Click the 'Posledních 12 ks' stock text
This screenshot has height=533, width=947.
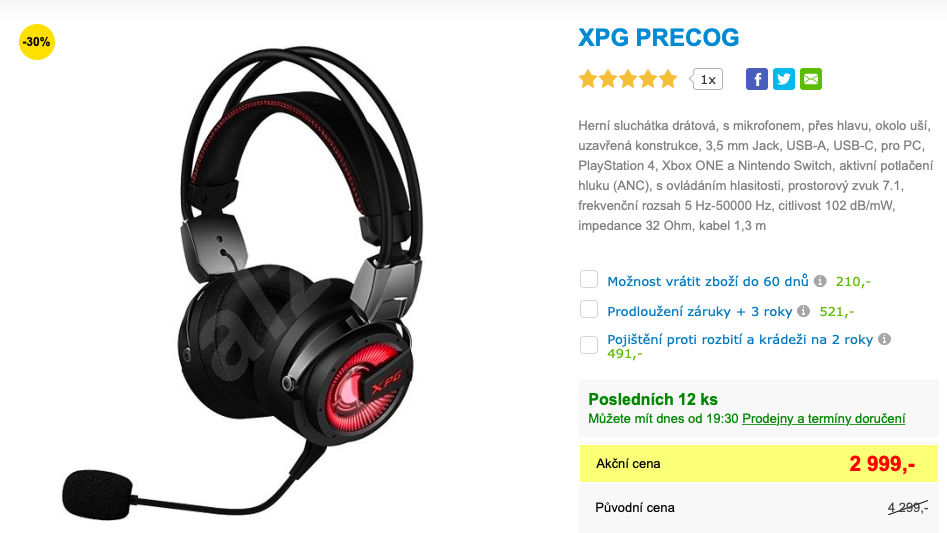tap(653, 399)
